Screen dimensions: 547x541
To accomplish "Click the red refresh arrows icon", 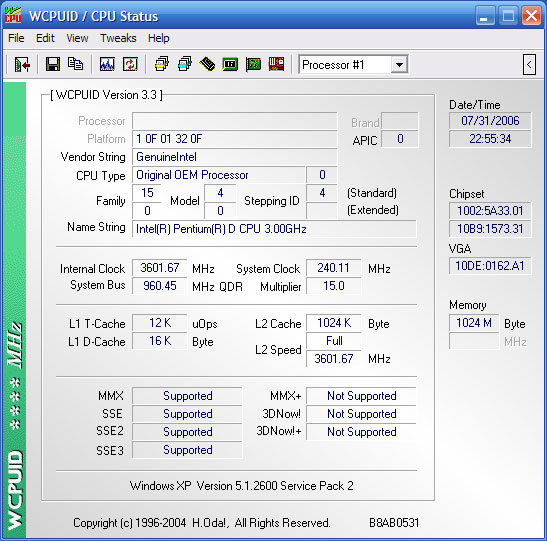I will pyautogui.click(x=130, y=65).
